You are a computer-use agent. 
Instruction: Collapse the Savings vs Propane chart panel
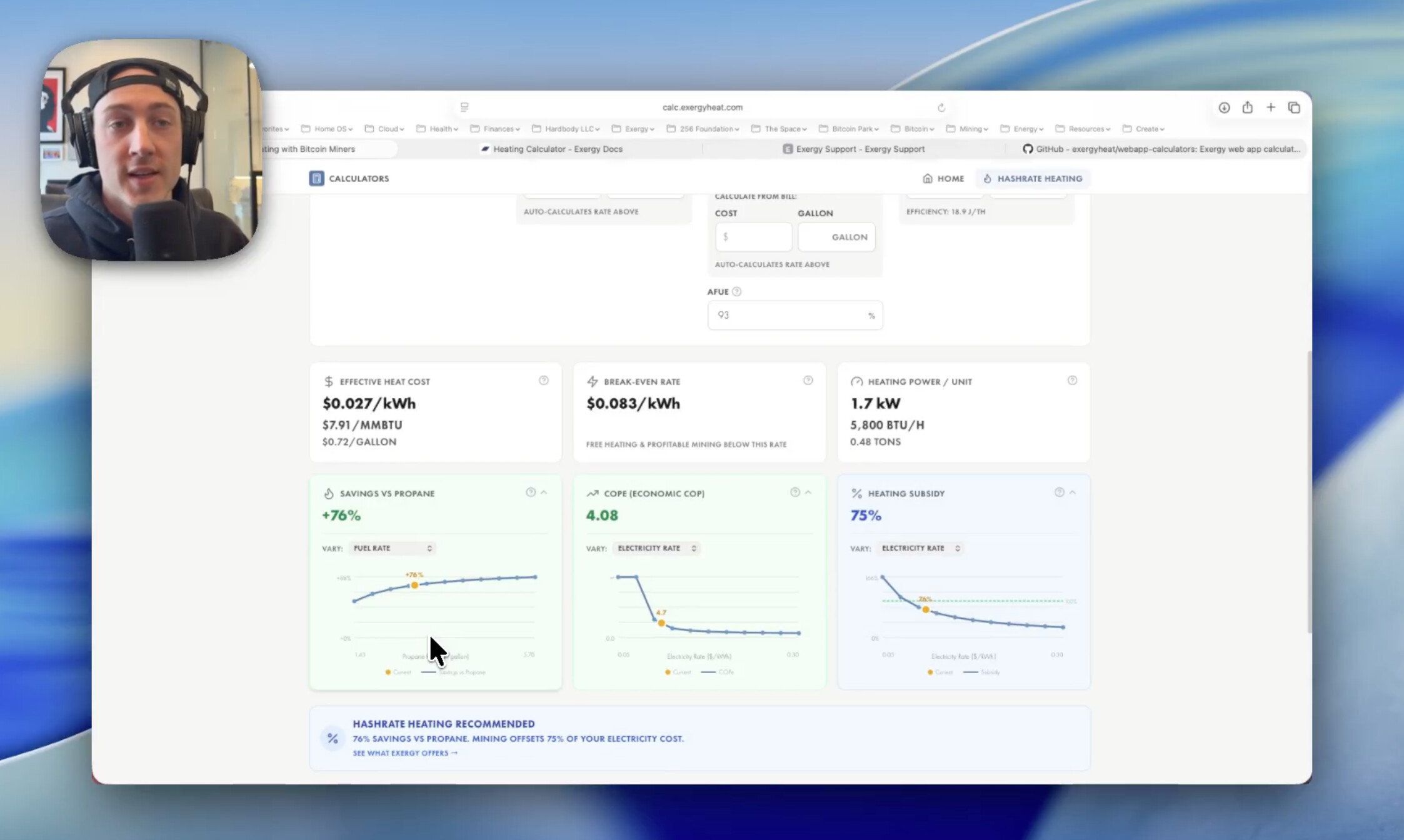(x=543, y=492)
